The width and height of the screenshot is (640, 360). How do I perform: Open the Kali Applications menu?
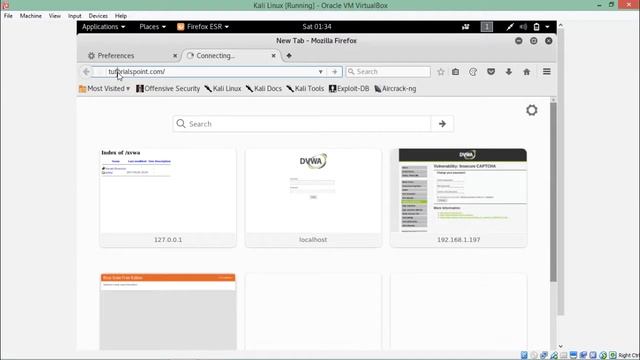(x=104, y=27)
